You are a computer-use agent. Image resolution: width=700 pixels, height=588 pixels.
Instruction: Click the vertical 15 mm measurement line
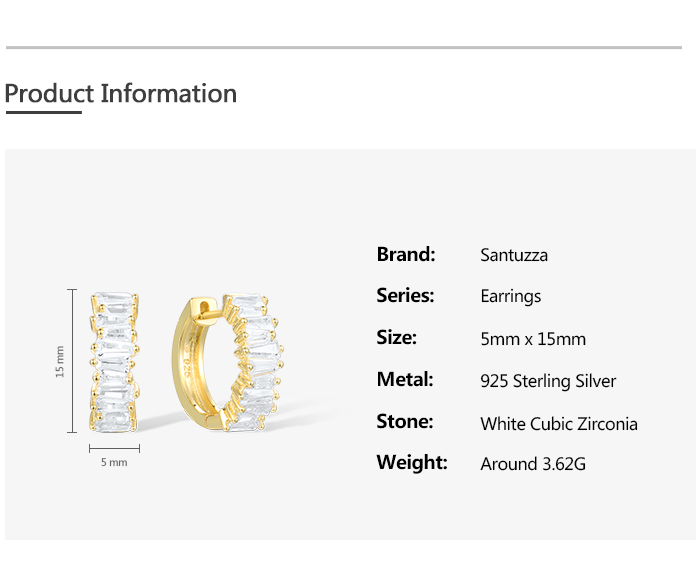[72, 362]
